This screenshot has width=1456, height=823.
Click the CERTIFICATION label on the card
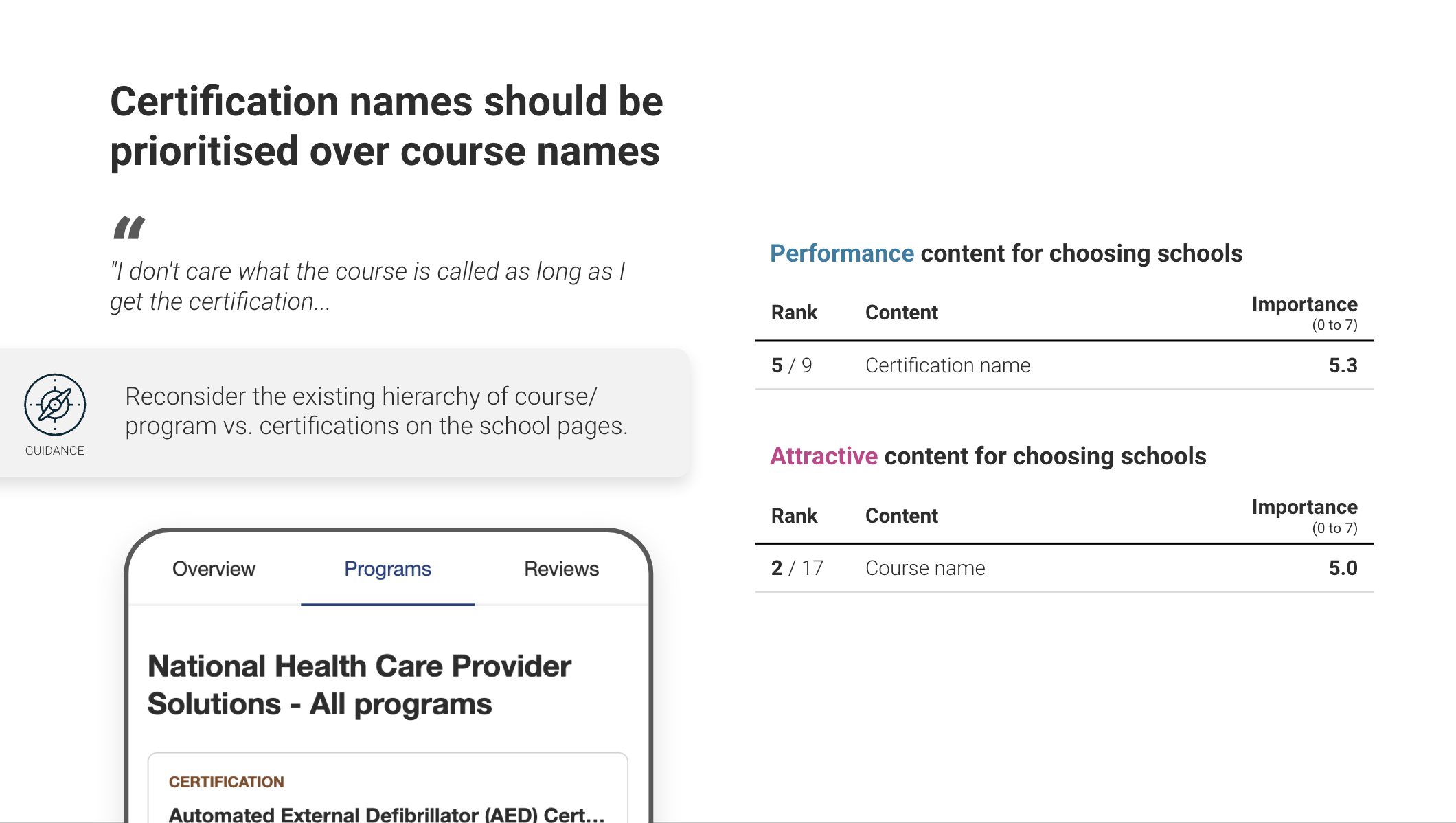tap(226, 782)
